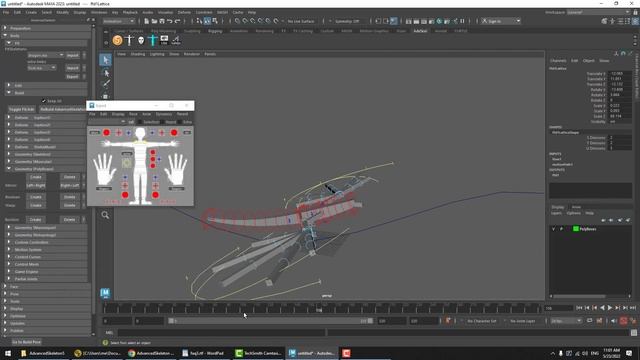Click the loop playback icon
Screen dimensions: 640x360
pyautogui.click(x=589, y=321)
